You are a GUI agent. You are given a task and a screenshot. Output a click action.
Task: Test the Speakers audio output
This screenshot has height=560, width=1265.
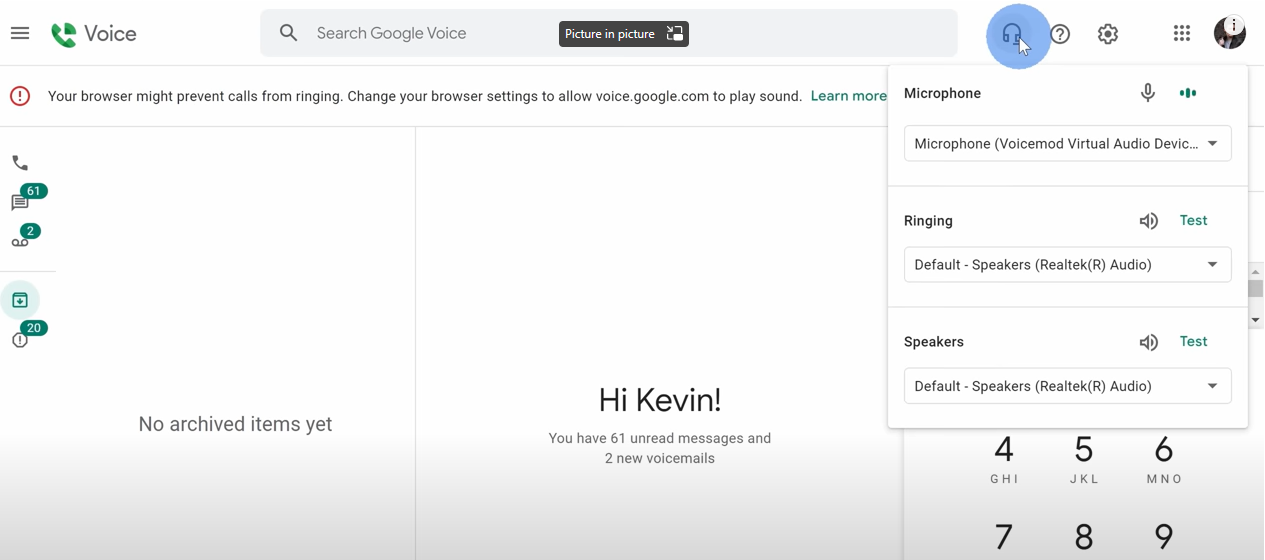coord(1193,342)
